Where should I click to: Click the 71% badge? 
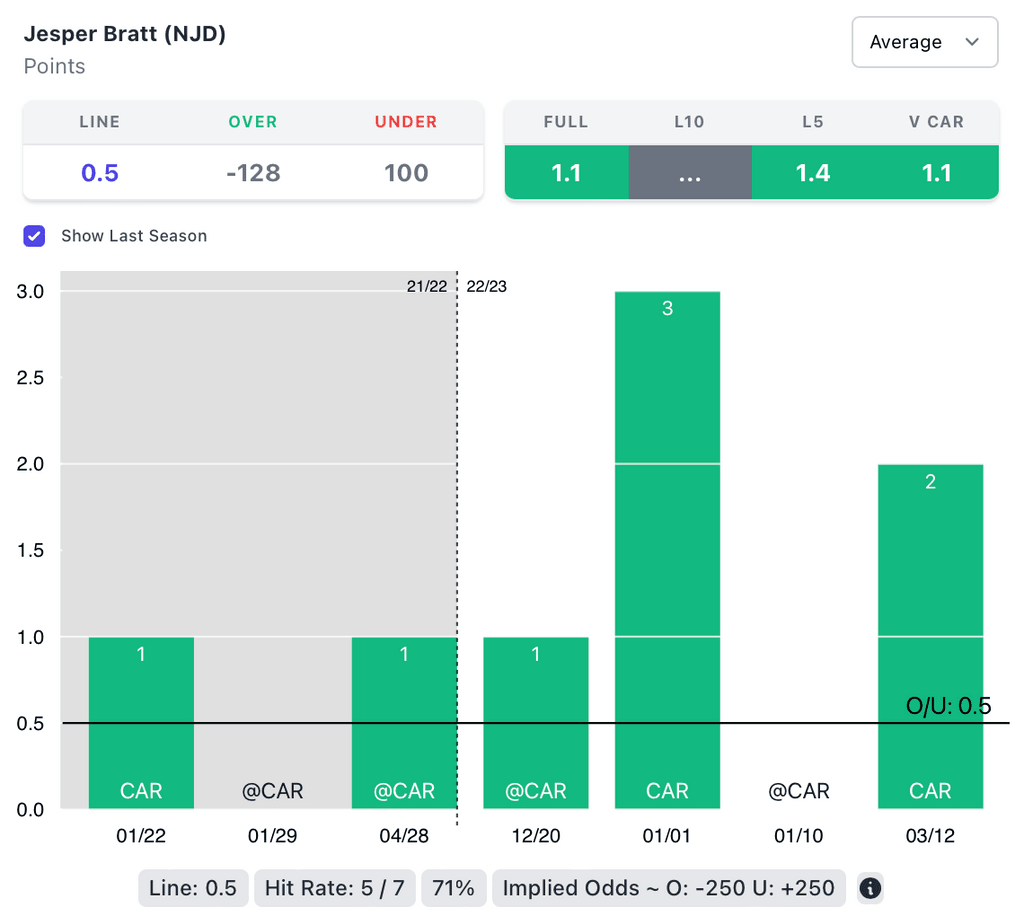click(x=454, y=888)
